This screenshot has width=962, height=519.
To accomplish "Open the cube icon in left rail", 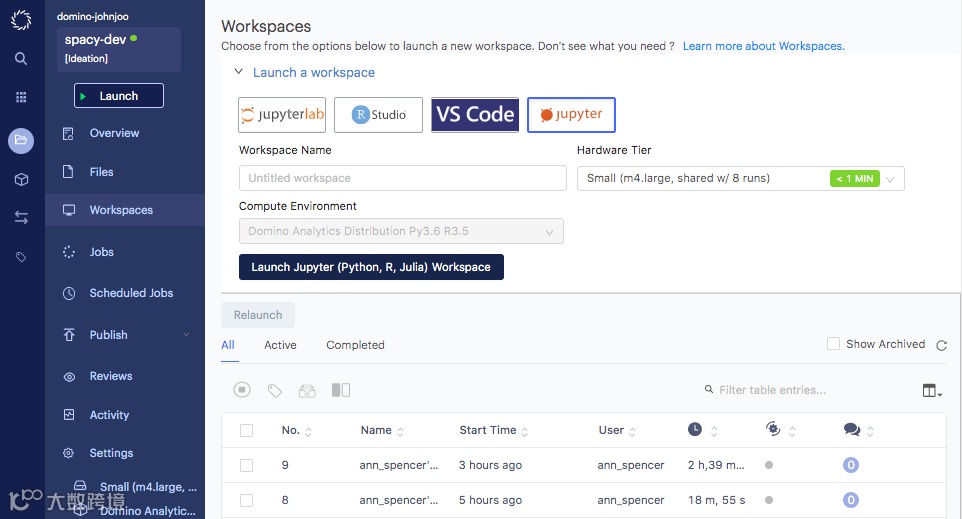I will (21, 179).
